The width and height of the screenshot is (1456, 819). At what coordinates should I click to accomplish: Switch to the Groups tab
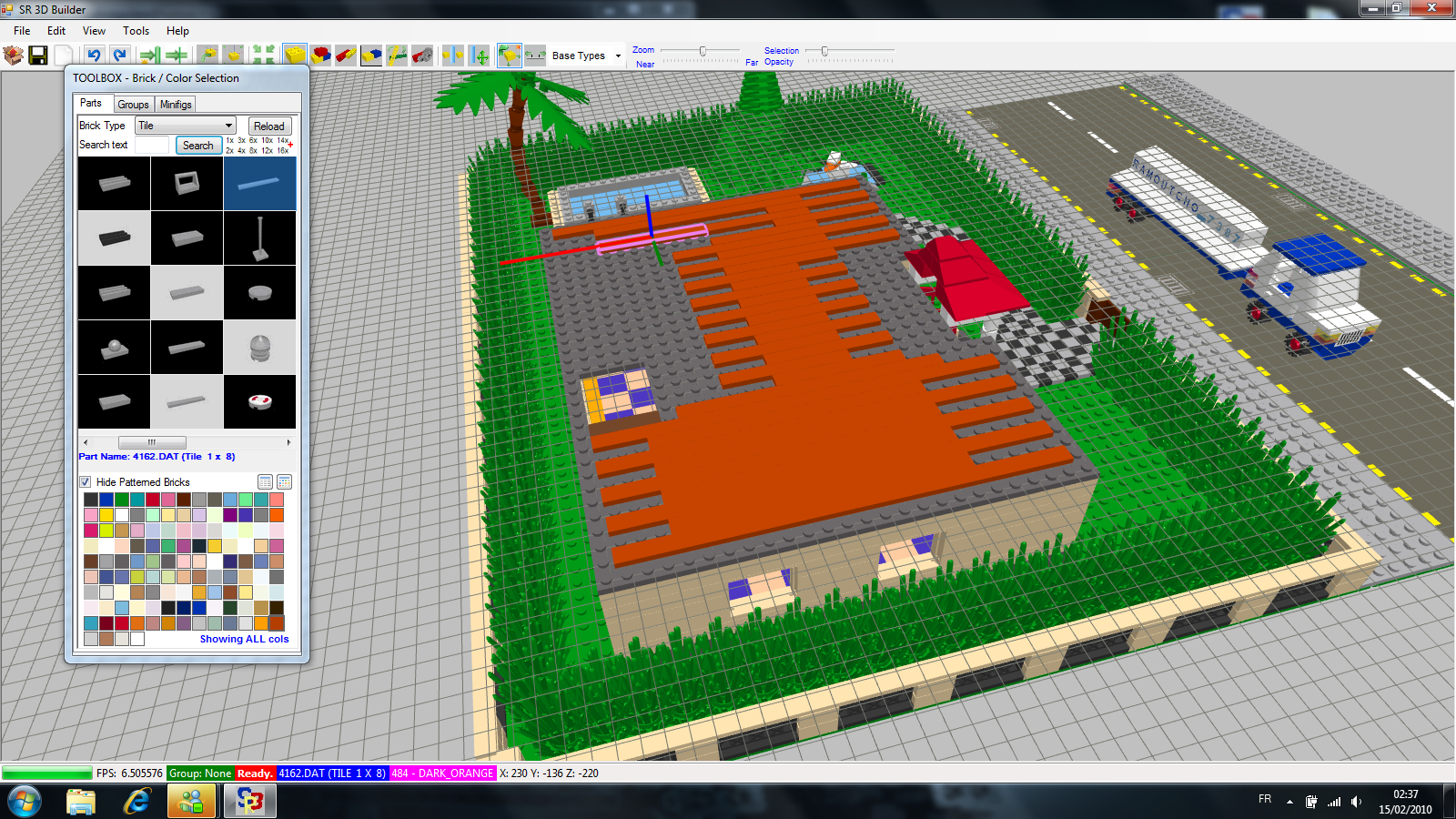coord(133,104)
